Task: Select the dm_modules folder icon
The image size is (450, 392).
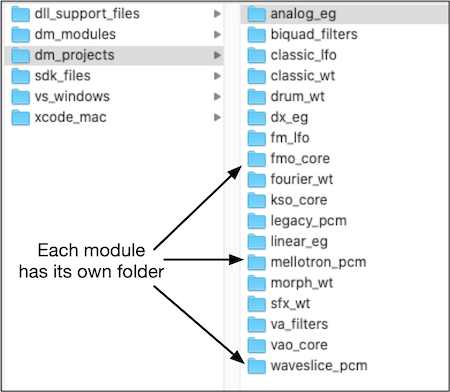Action: pos(20,35)
